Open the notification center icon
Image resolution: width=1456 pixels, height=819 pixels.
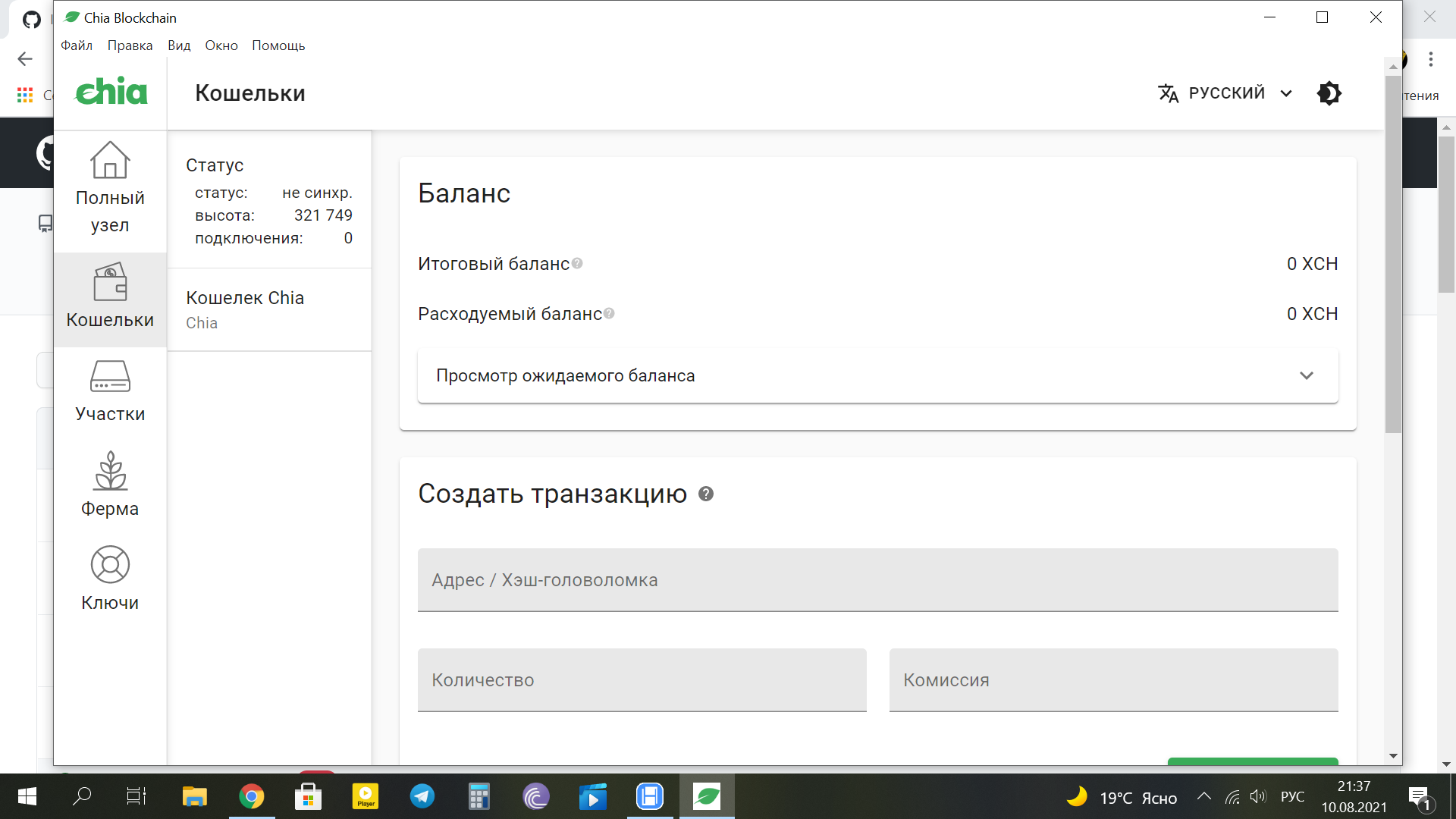click(x=1420, y=797)
